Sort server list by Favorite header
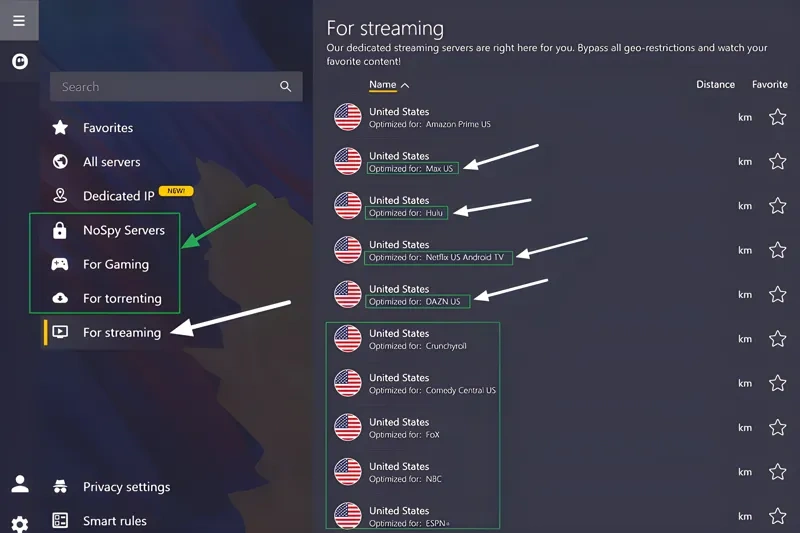The image size is (800, 533). pos(769,85)
